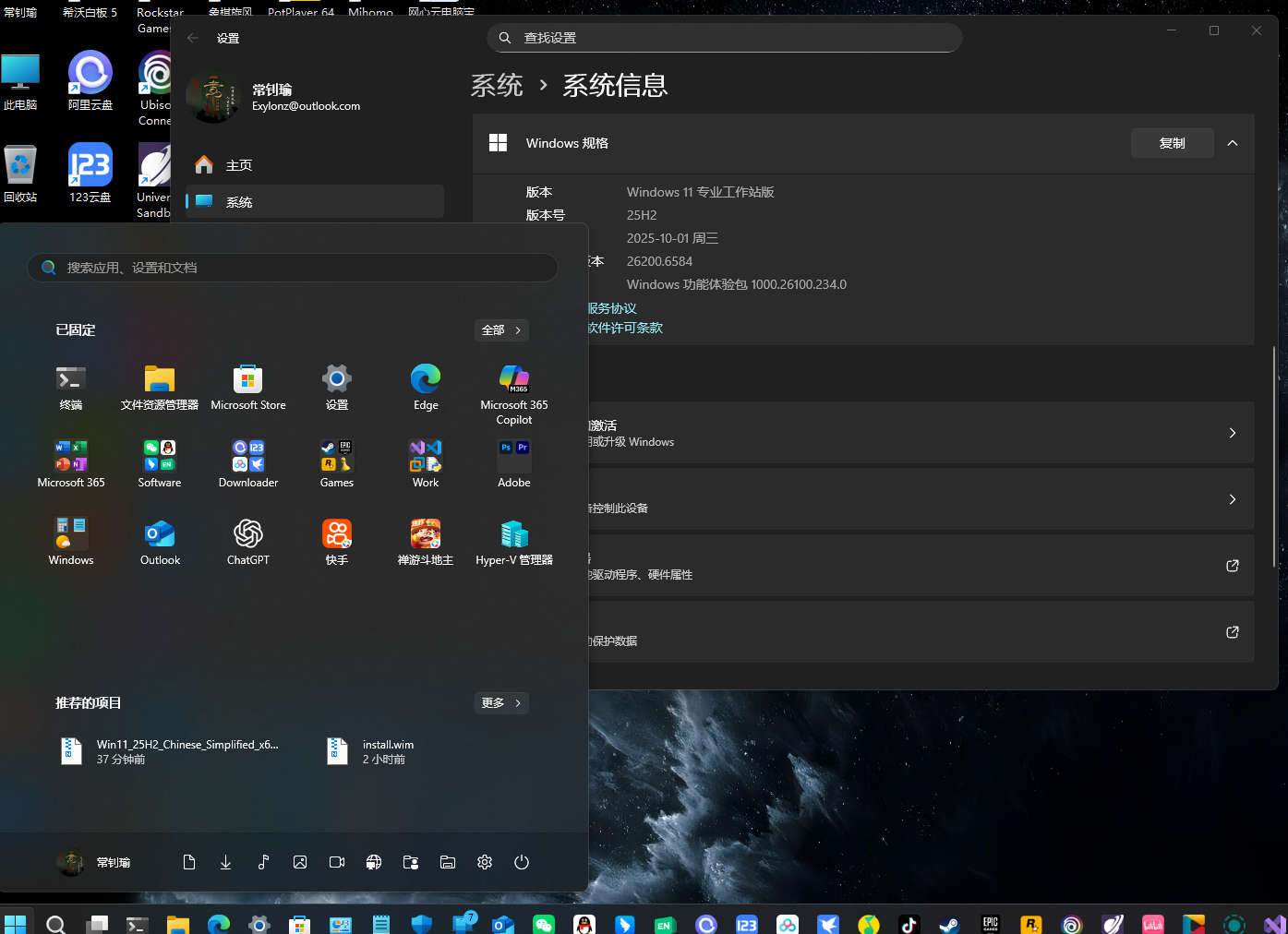Image resolution: width=1288 pixels, height=934 pixels.
Task: Open the Downloader folder in Start menu
Action: pyautogui.click(x=248, y=464)
